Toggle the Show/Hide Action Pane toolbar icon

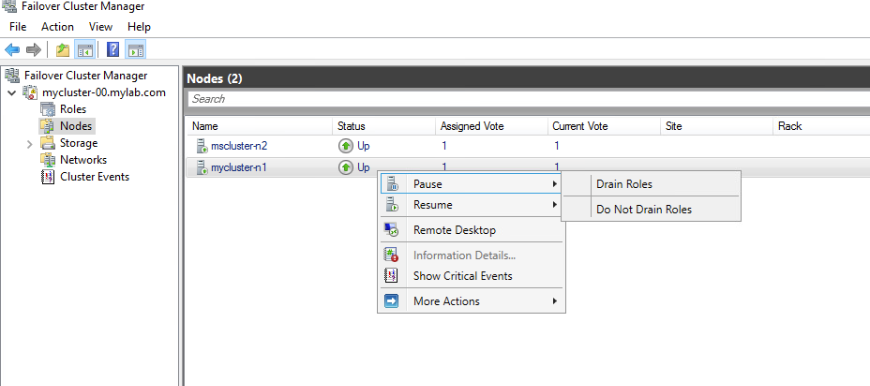coord(135,50)
